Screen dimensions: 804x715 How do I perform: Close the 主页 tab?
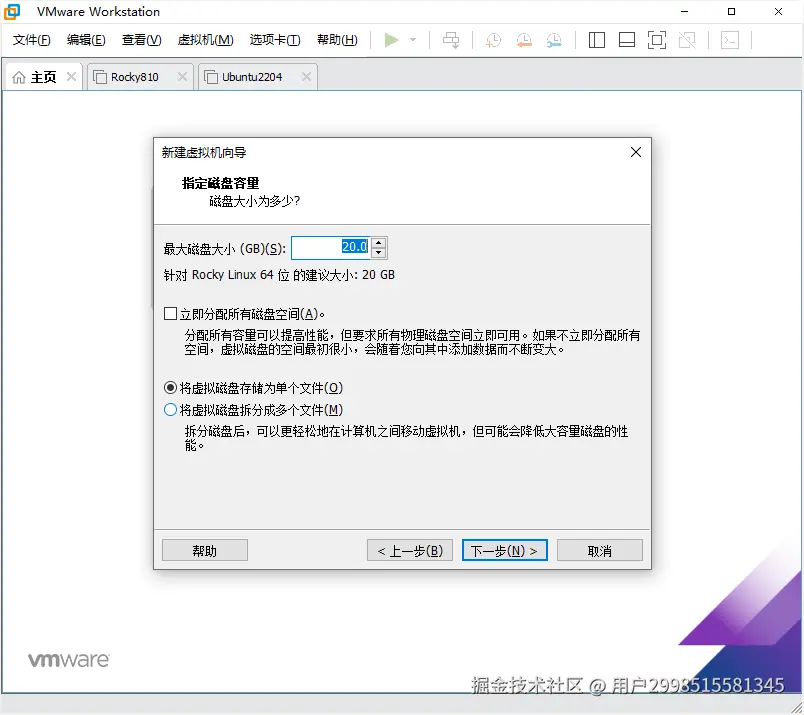click(71, 76)
